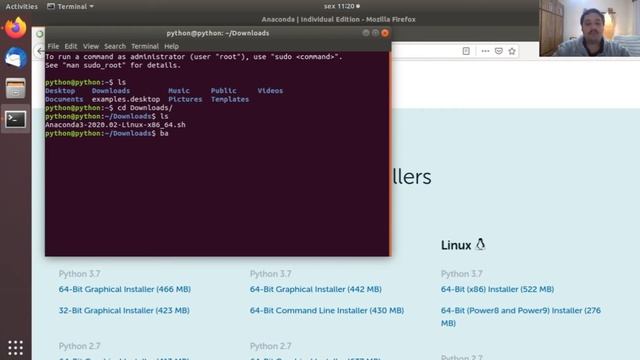The height and width of the screenshot is (360, 640).
Task: Expand the Terminal app menu in top bar
Action: [x=71, y=7]
